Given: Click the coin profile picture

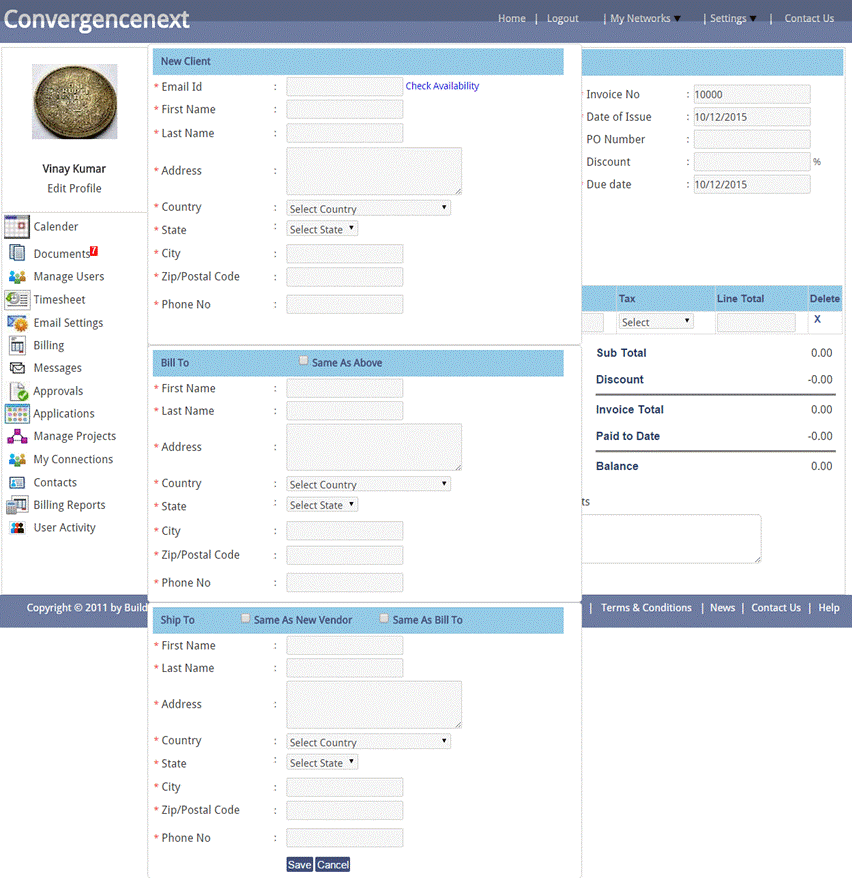Looking at the screenshot, I should (x=74, y=101).
